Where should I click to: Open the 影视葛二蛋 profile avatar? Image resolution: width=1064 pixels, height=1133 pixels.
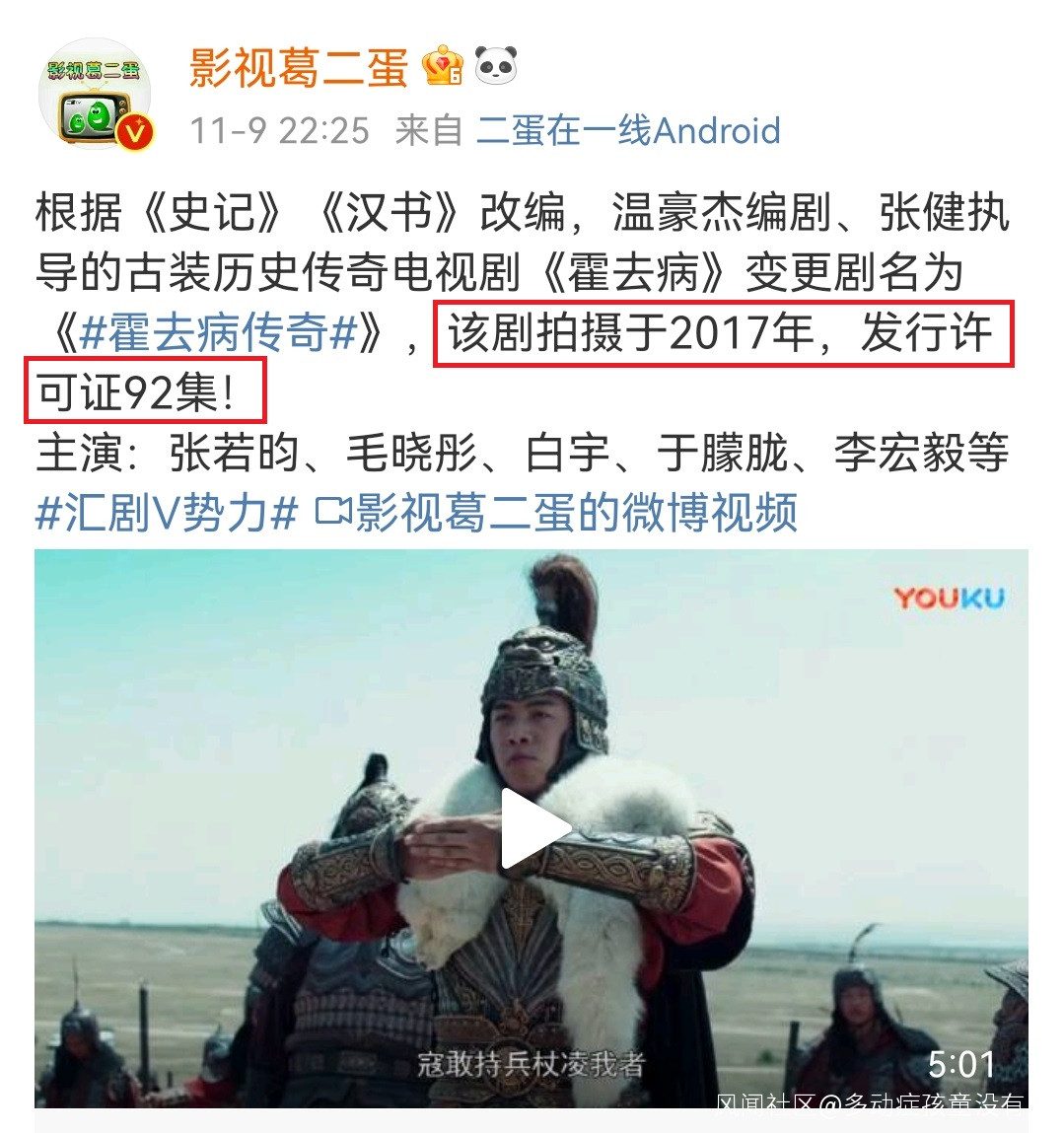[x=95, y=94]
